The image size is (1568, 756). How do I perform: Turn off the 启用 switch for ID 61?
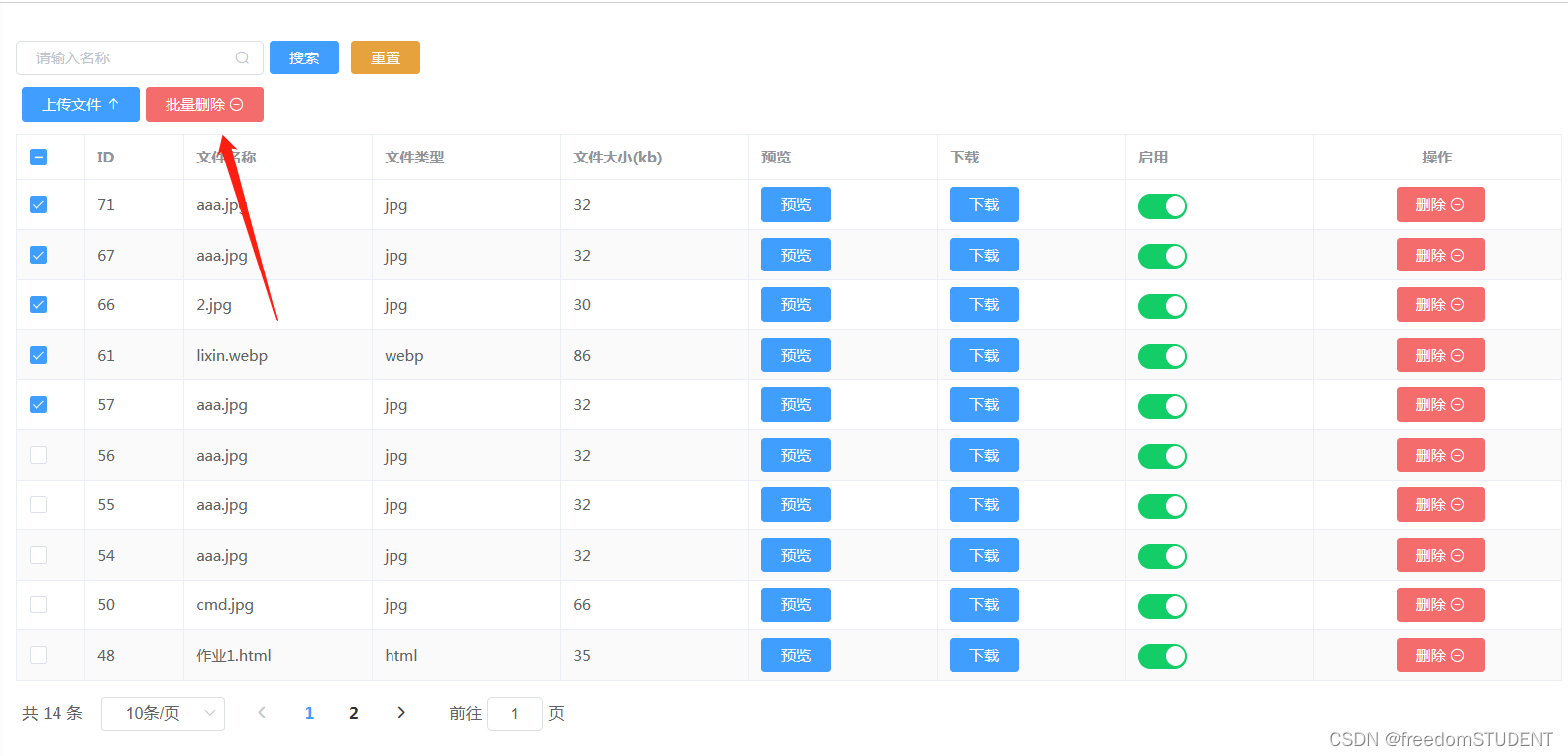coord(1163,356)
